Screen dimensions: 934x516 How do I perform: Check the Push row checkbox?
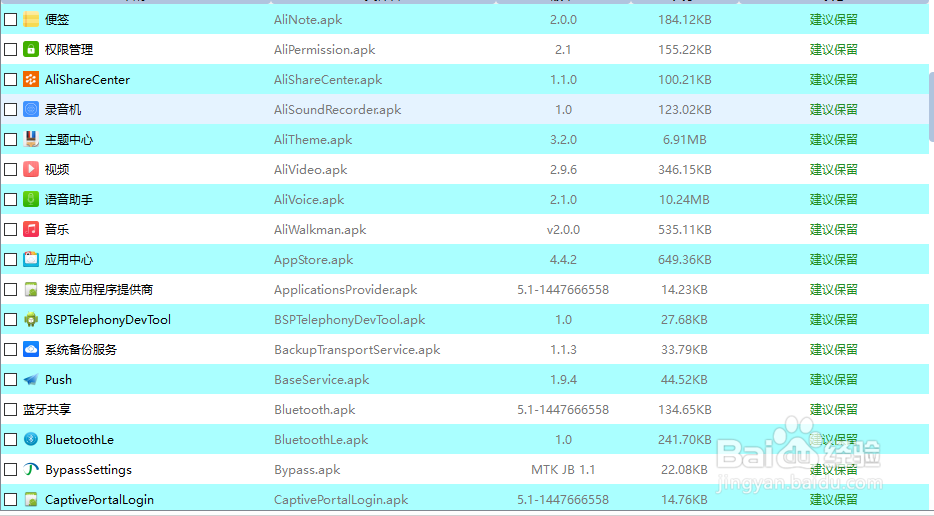10,380
